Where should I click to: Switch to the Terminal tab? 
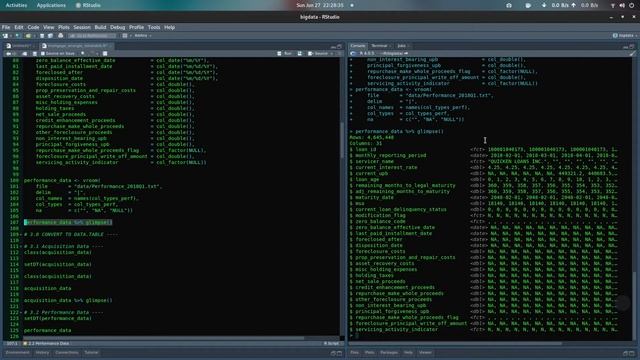tap(379, 46)
